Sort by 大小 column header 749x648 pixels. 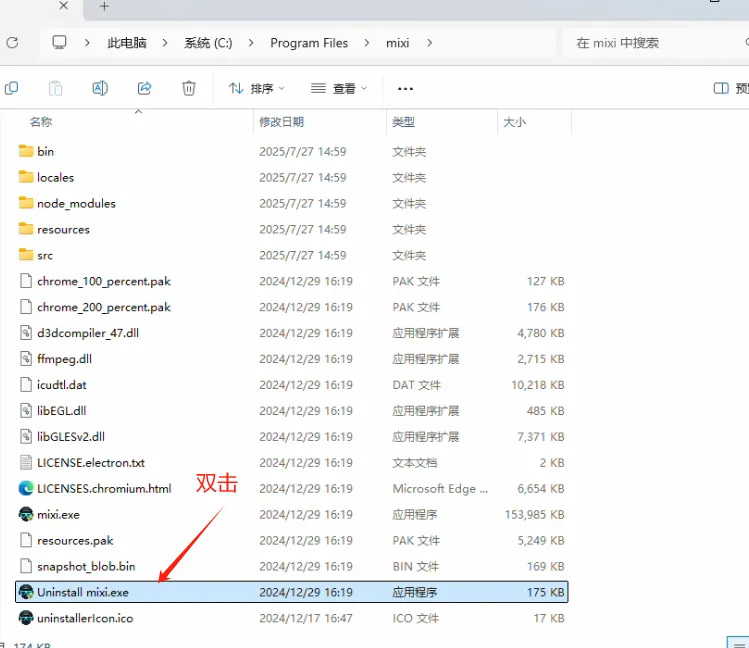pyautogui.click(x=514, y=122)
